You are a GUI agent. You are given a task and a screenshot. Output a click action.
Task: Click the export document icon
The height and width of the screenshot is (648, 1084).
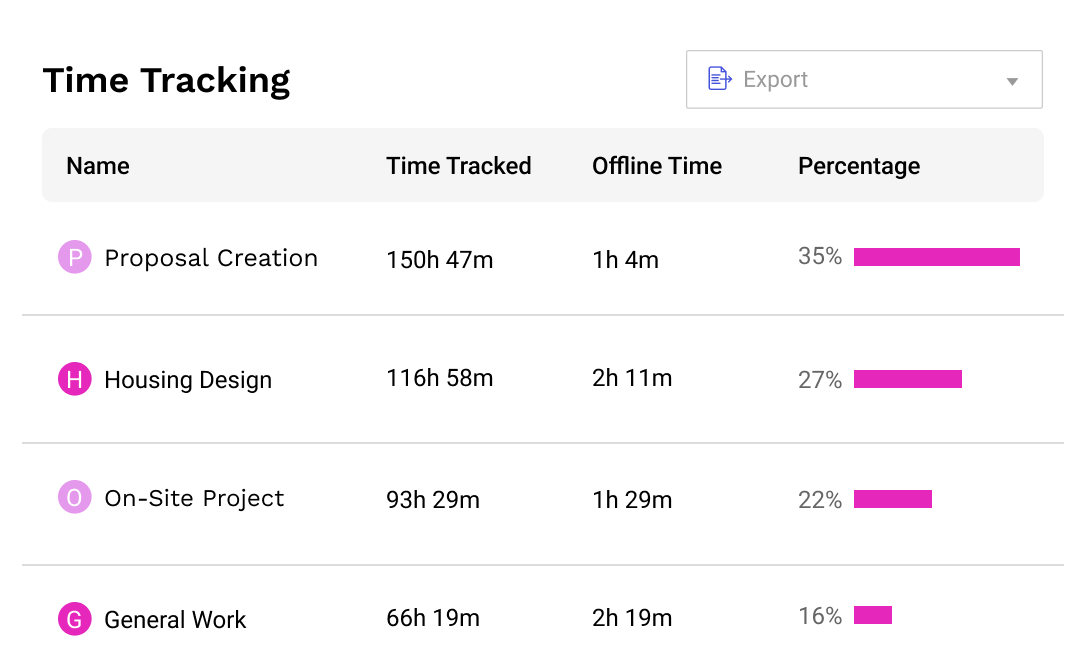tap(719, 79)
